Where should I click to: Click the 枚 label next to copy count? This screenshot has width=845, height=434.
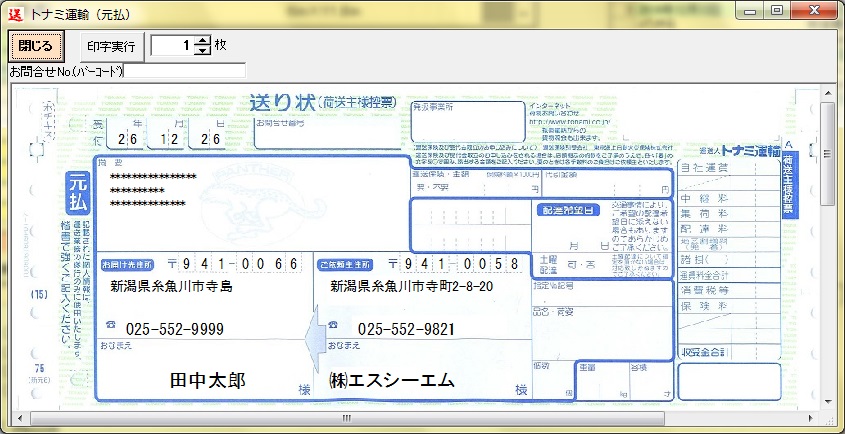point(220,45)
